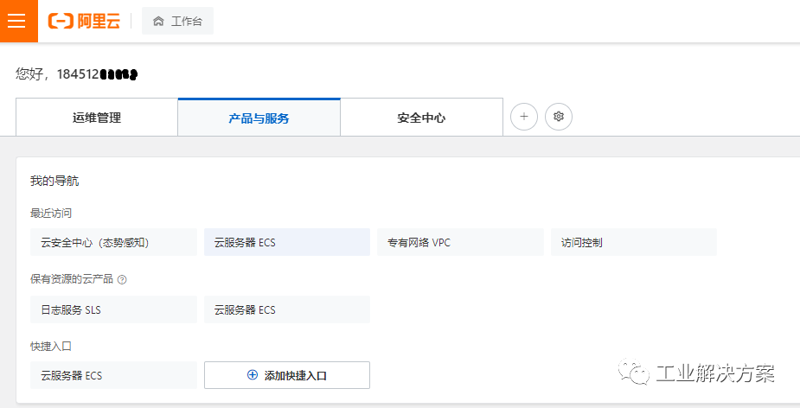The height and width of the screenshot is (408, 800).
Task: Click the 快捷入口 label
Action: (x=51, y=346)
